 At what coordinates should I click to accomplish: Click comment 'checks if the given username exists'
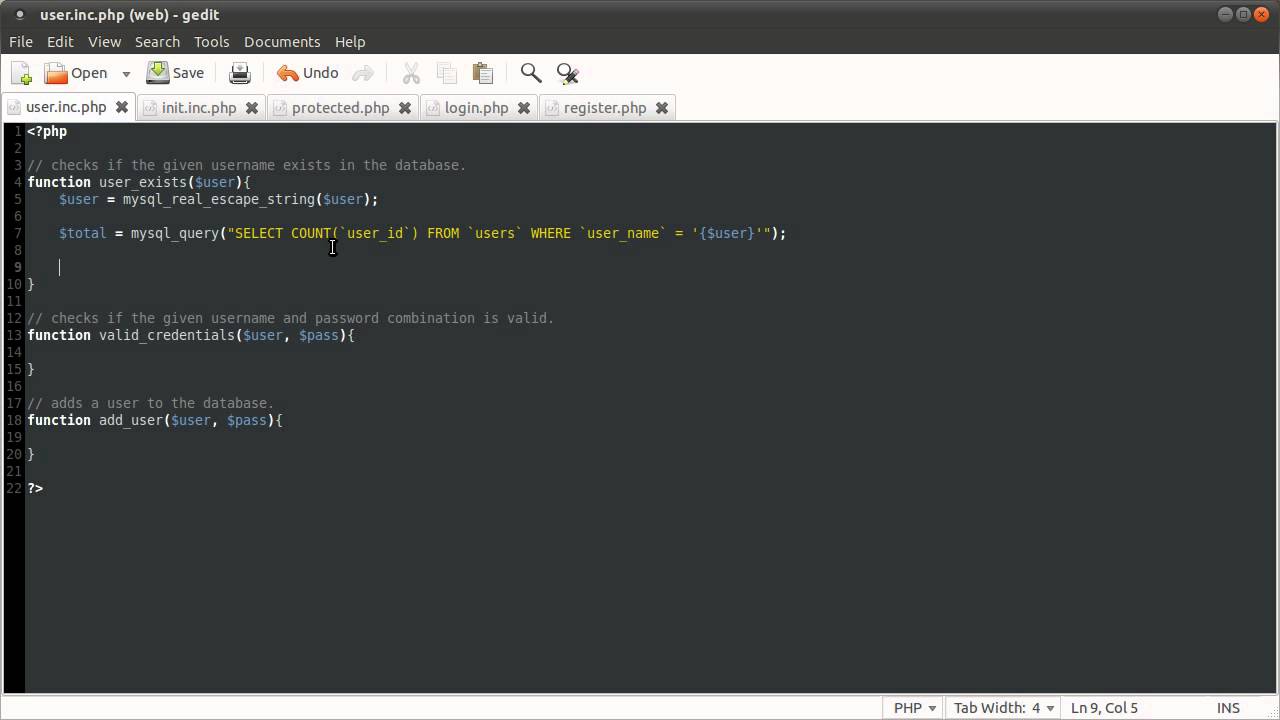(247, 165)
